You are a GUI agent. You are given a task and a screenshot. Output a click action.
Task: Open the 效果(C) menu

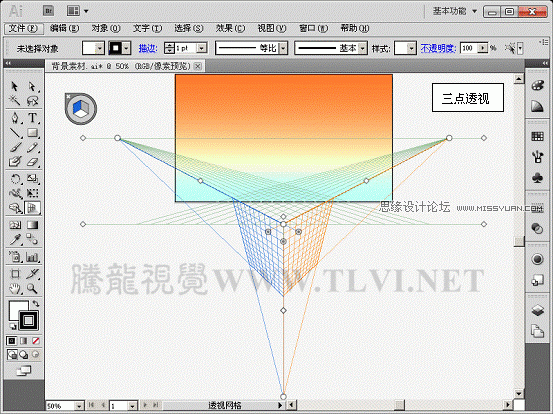click(230, 29)
